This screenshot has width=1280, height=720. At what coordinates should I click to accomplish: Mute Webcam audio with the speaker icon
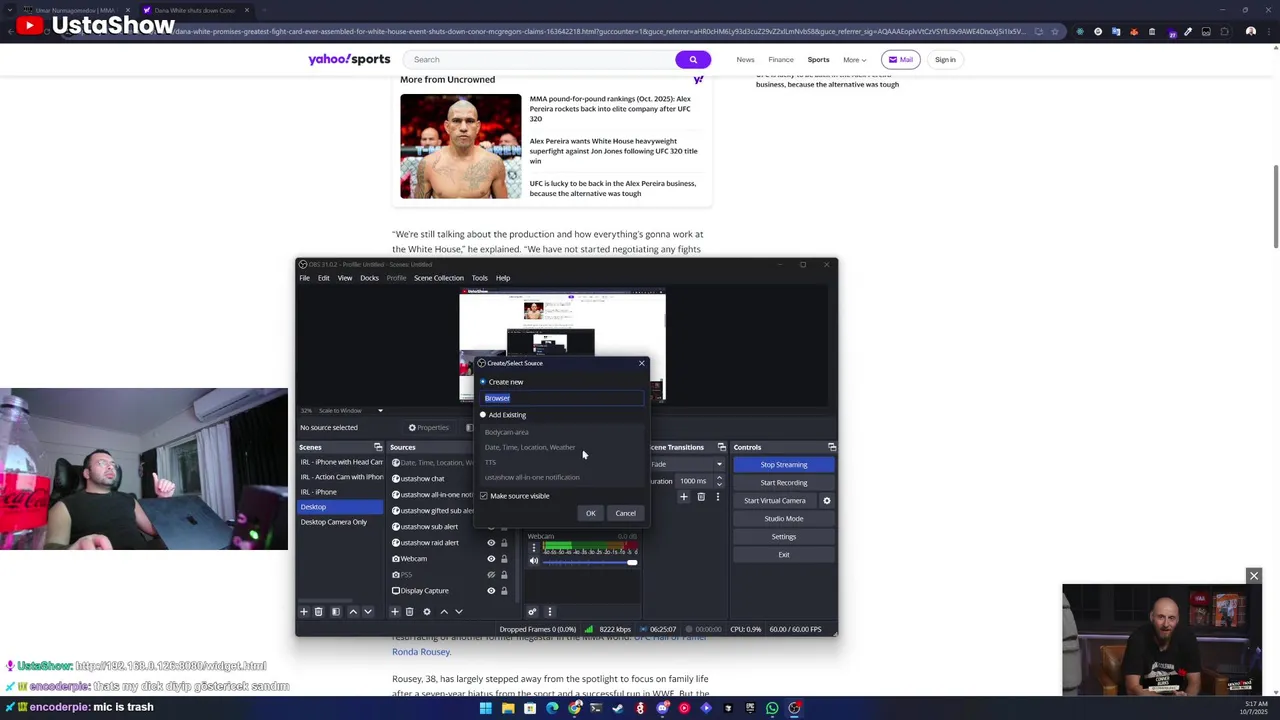click(x=534, y=561)
